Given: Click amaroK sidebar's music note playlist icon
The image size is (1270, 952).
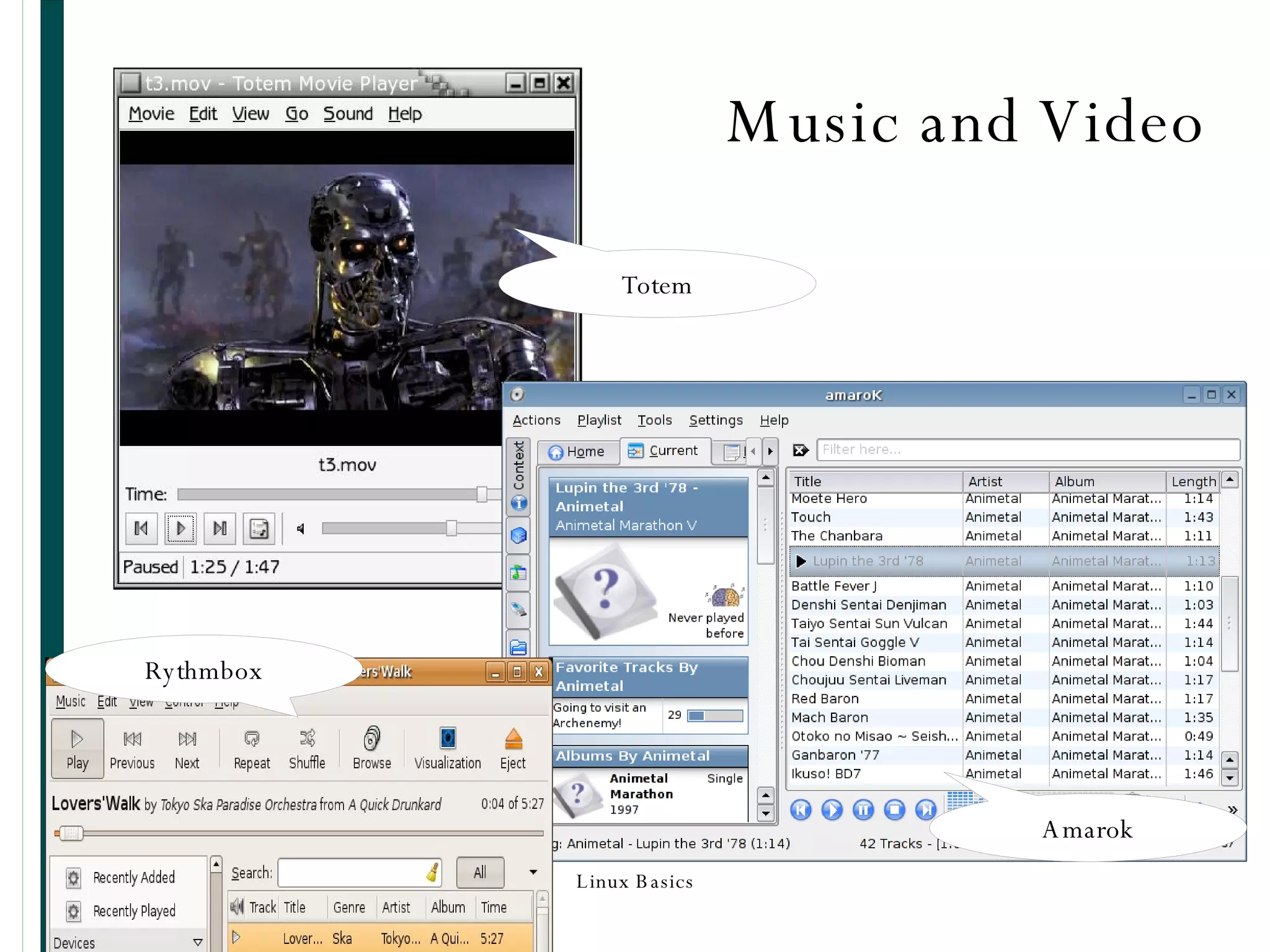Looking at the screenshot, I should pos(519,572).
